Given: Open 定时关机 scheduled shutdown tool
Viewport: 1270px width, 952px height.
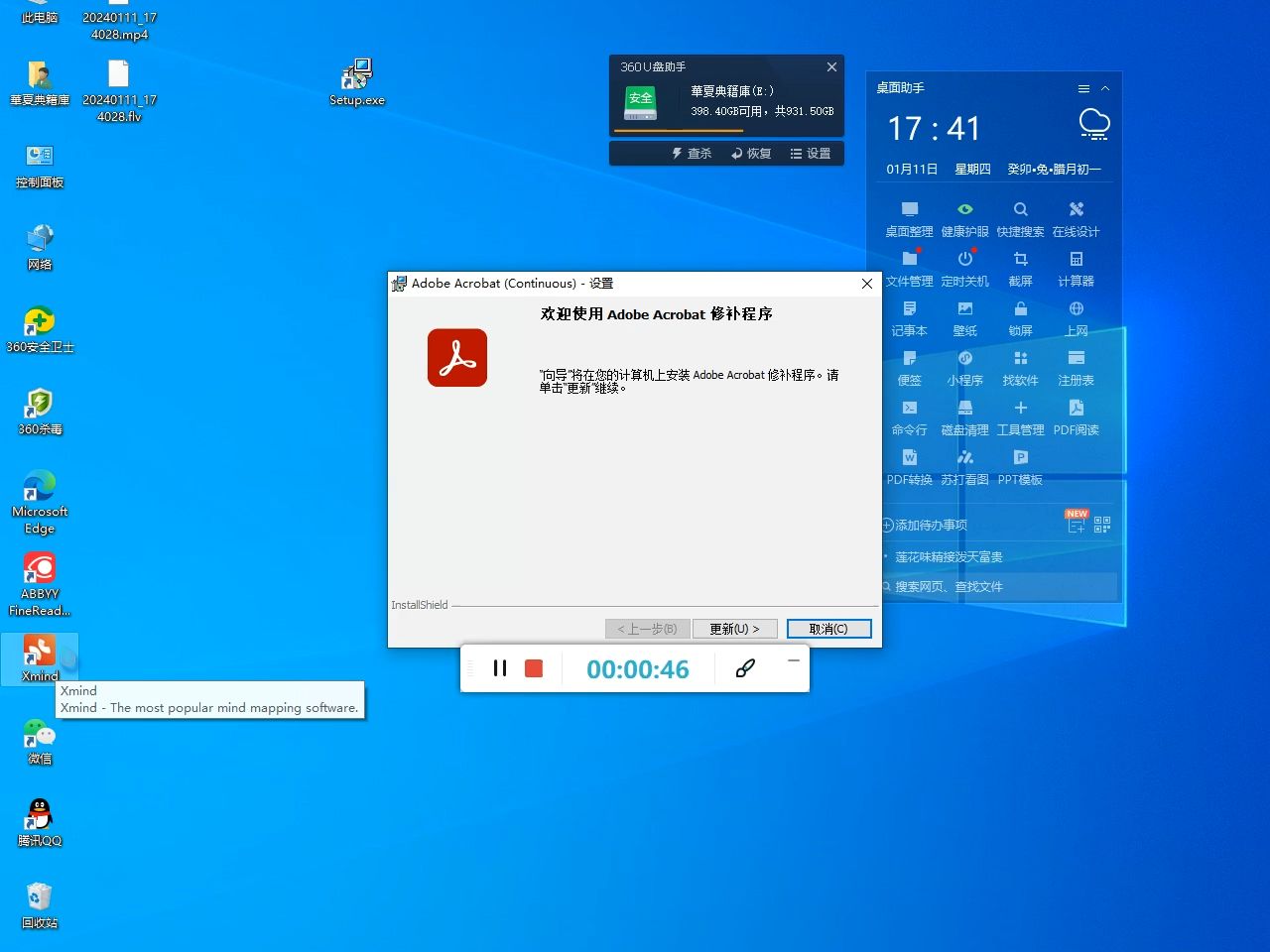Looking at the screenshot, I should 964,269.
